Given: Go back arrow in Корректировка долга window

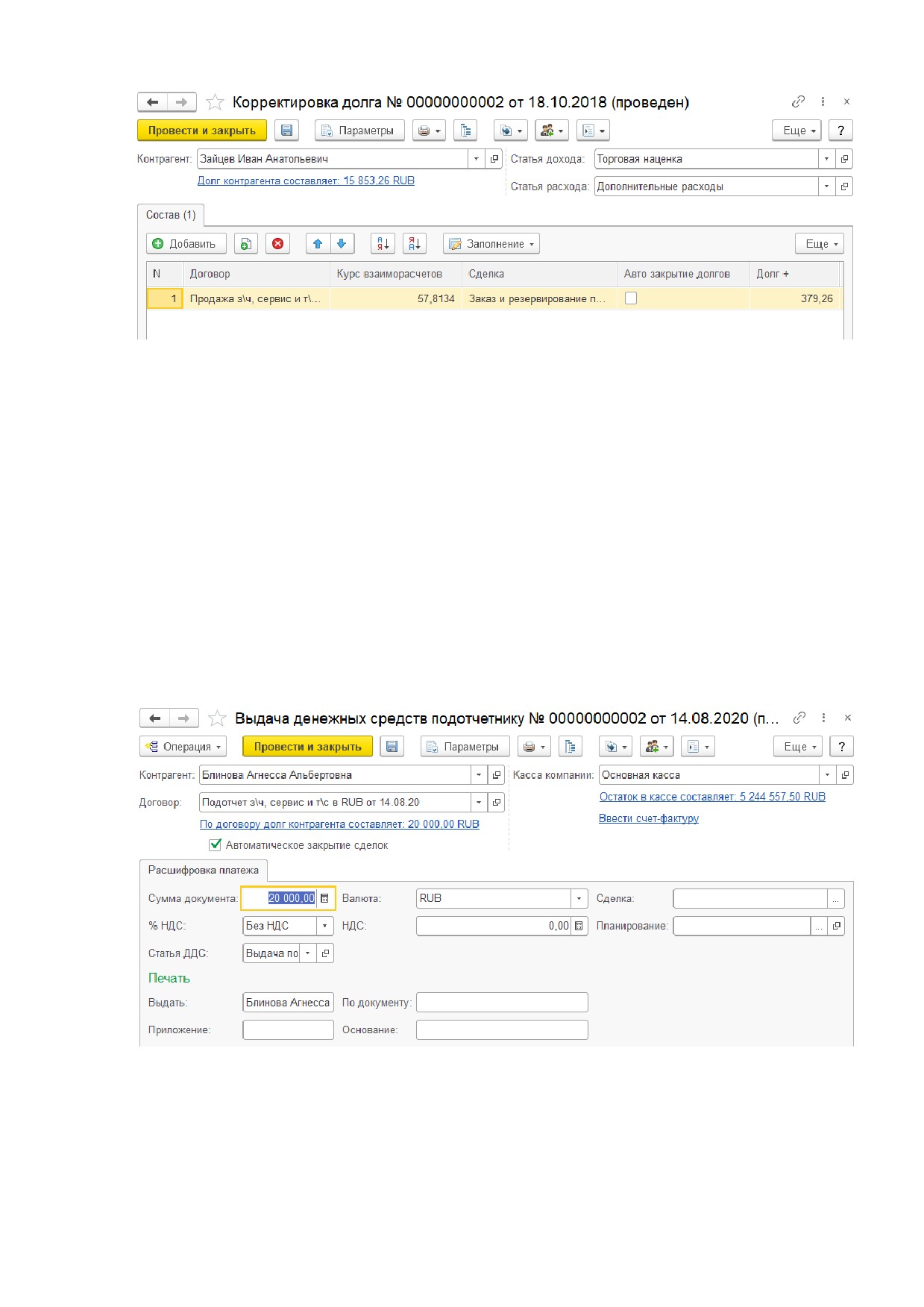Looking at the screenshot, I should [153, 102].
